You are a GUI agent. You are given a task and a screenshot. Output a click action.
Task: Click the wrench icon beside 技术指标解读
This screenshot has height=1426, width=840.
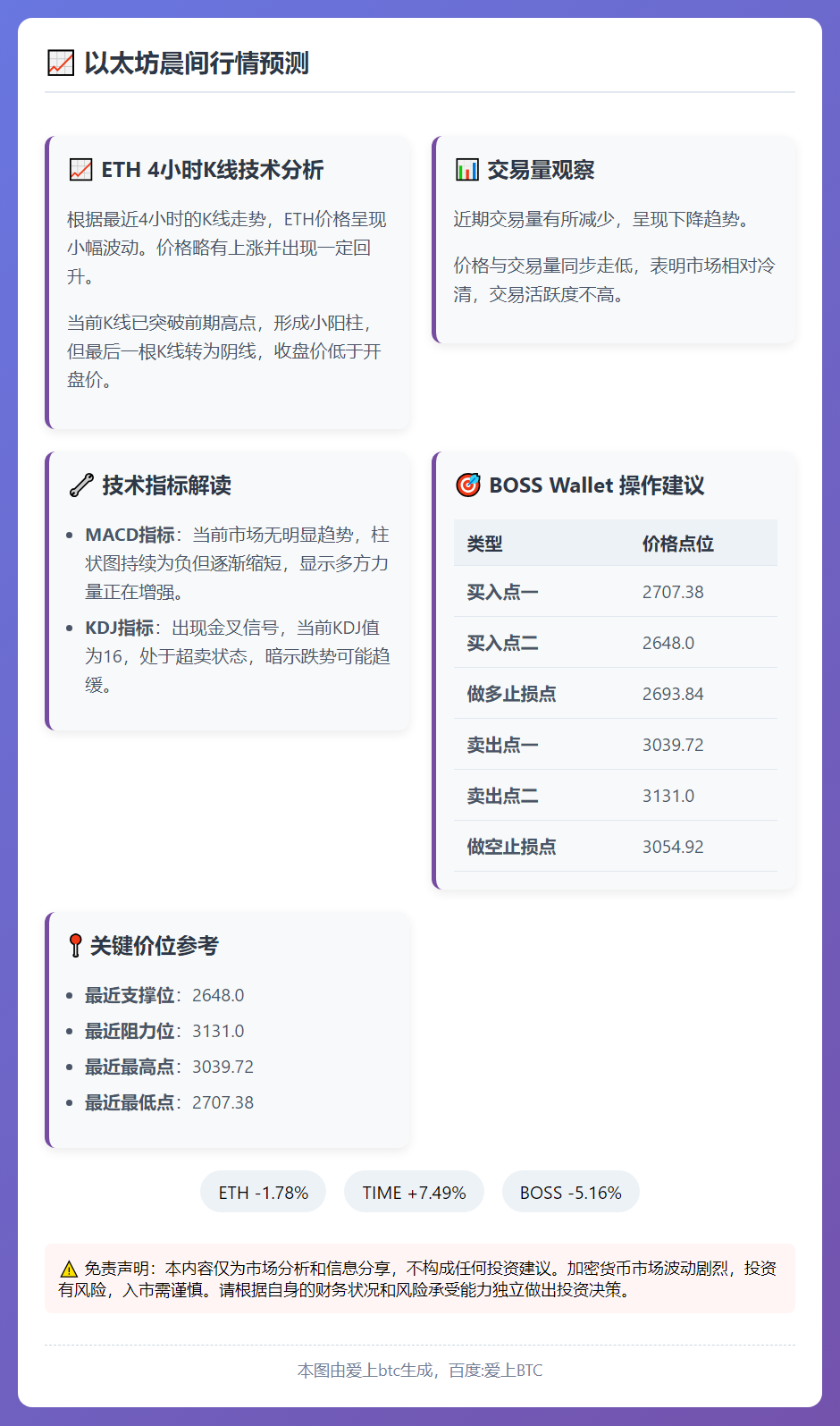(81, 485)
